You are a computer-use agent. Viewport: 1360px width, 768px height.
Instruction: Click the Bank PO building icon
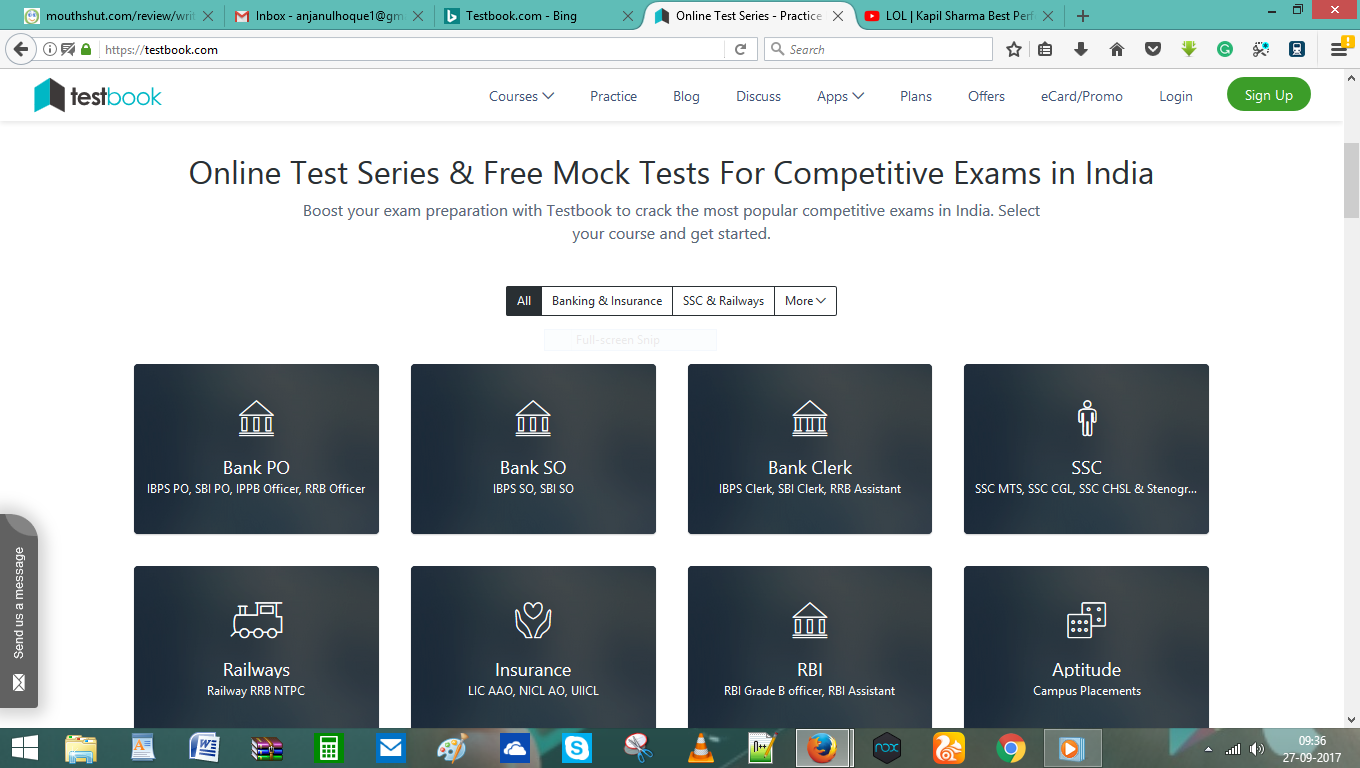tap(256, 418)
